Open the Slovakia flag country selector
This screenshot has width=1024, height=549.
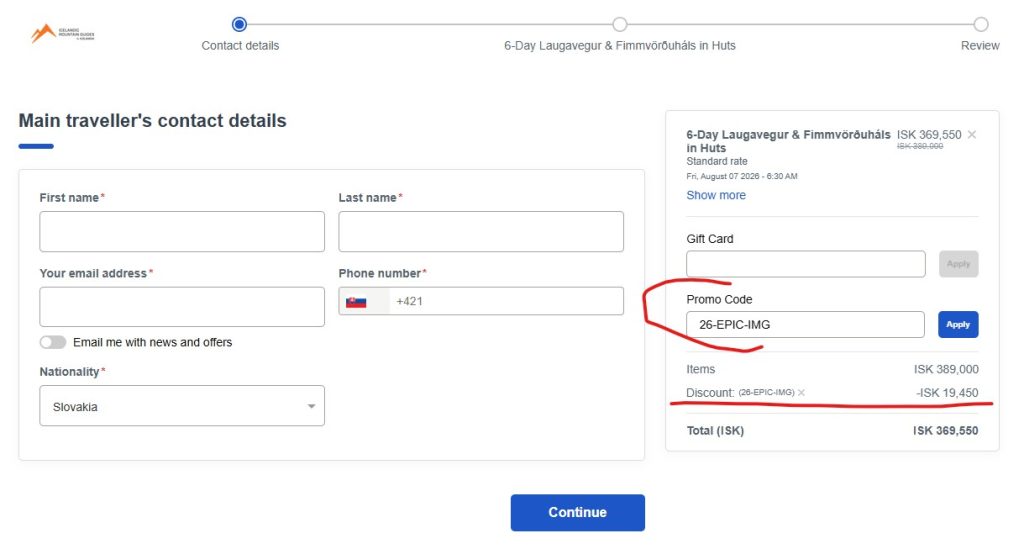pyautogui.click(x=364, y=302)
